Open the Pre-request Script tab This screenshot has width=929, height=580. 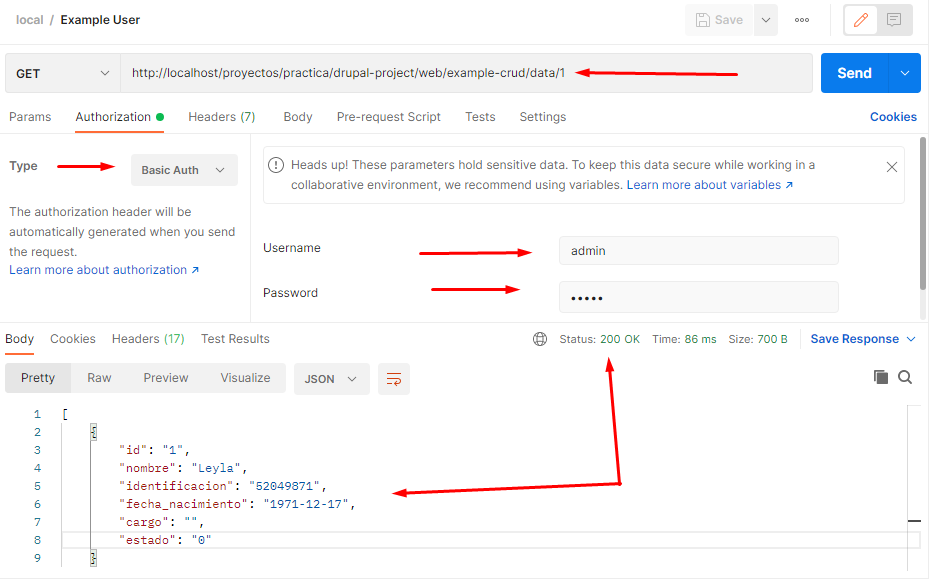point(389,117)
